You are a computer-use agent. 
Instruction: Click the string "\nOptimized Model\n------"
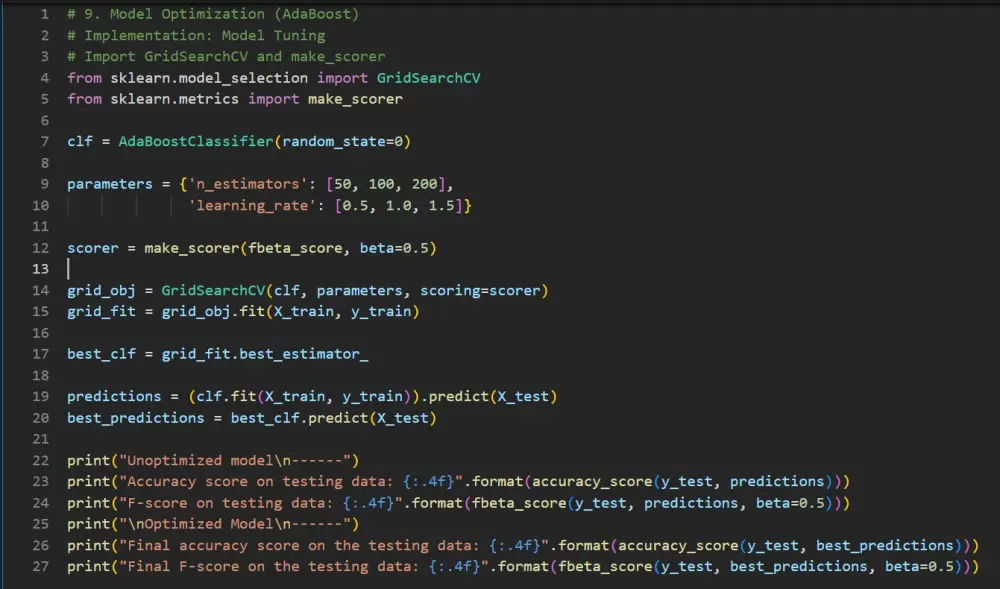point(235,524)
